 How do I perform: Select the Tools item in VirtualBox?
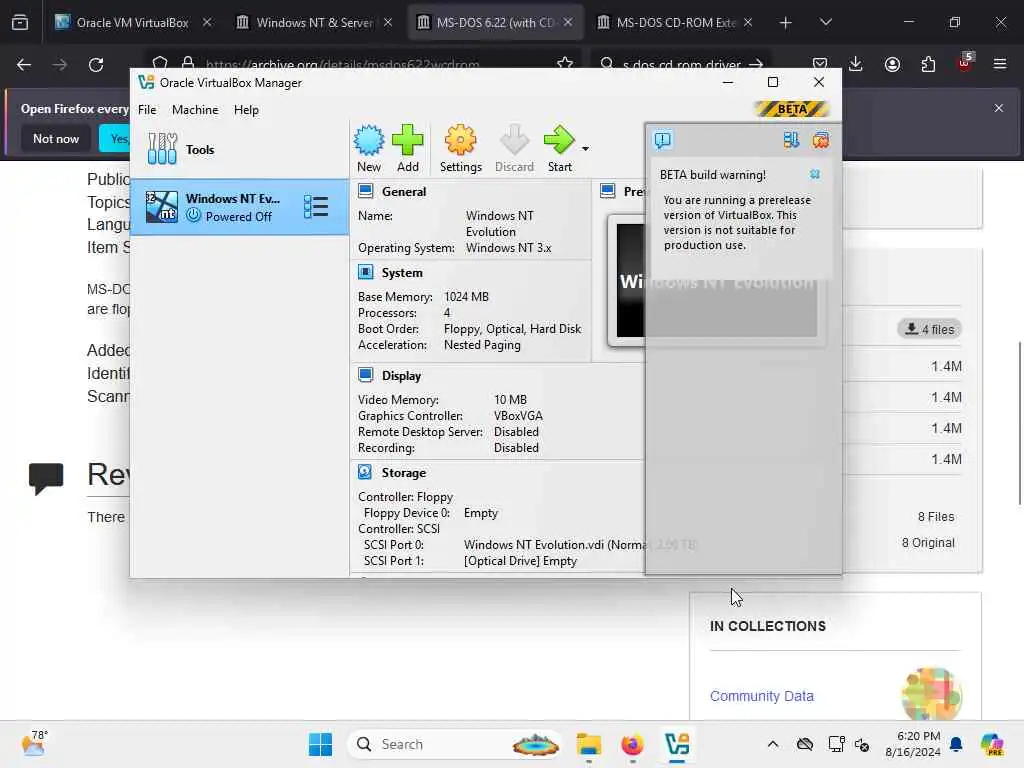tap(239, 150)
